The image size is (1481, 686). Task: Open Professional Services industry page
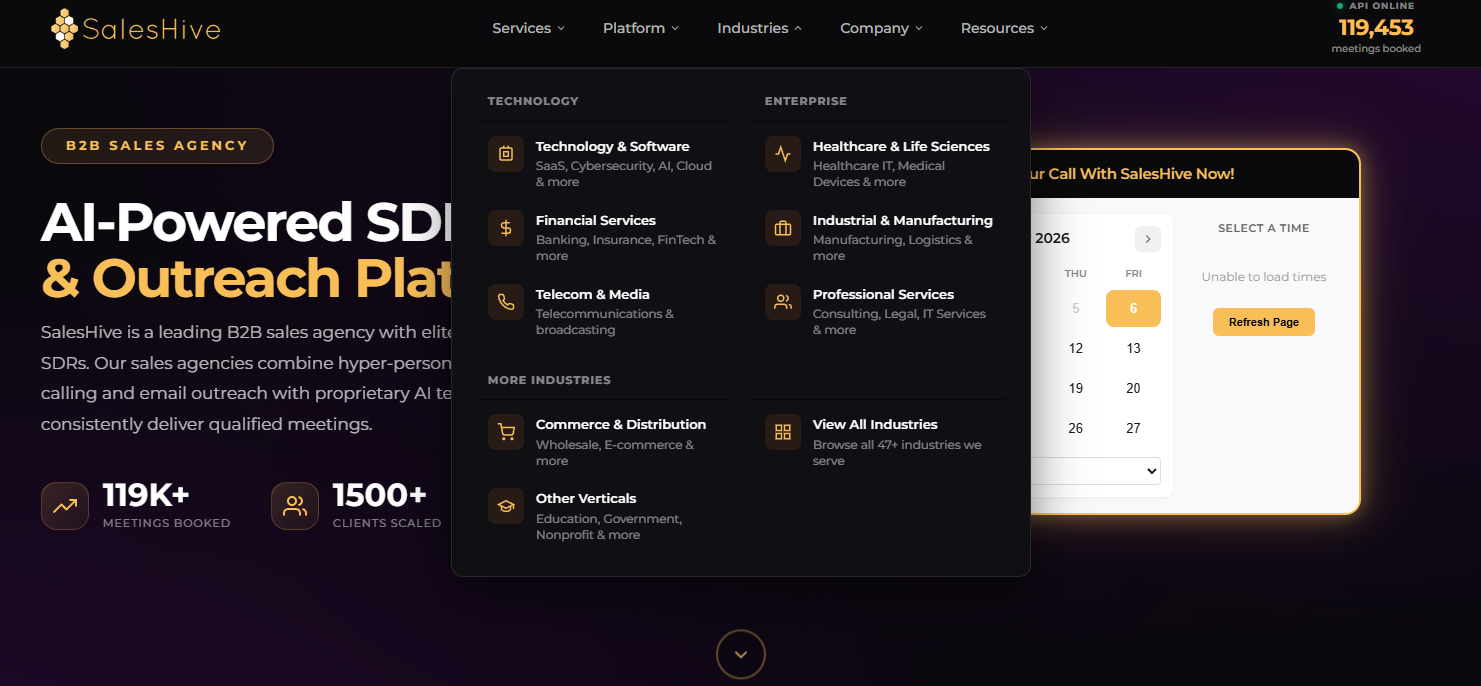tap(880, 311)
